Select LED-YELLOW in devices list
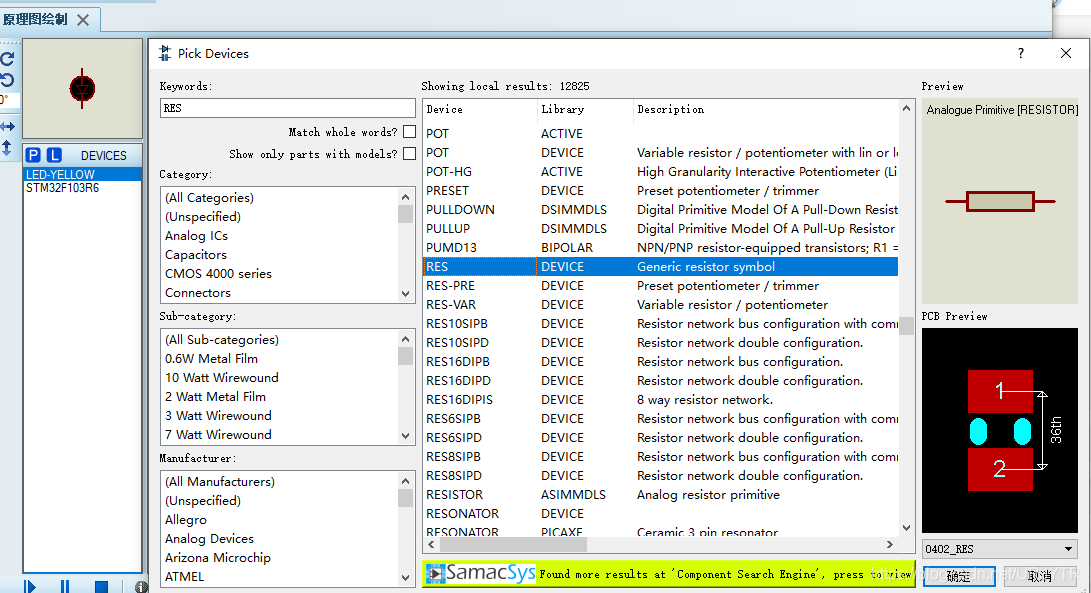This screenshot has width=1091, height=593. (82, 174)
